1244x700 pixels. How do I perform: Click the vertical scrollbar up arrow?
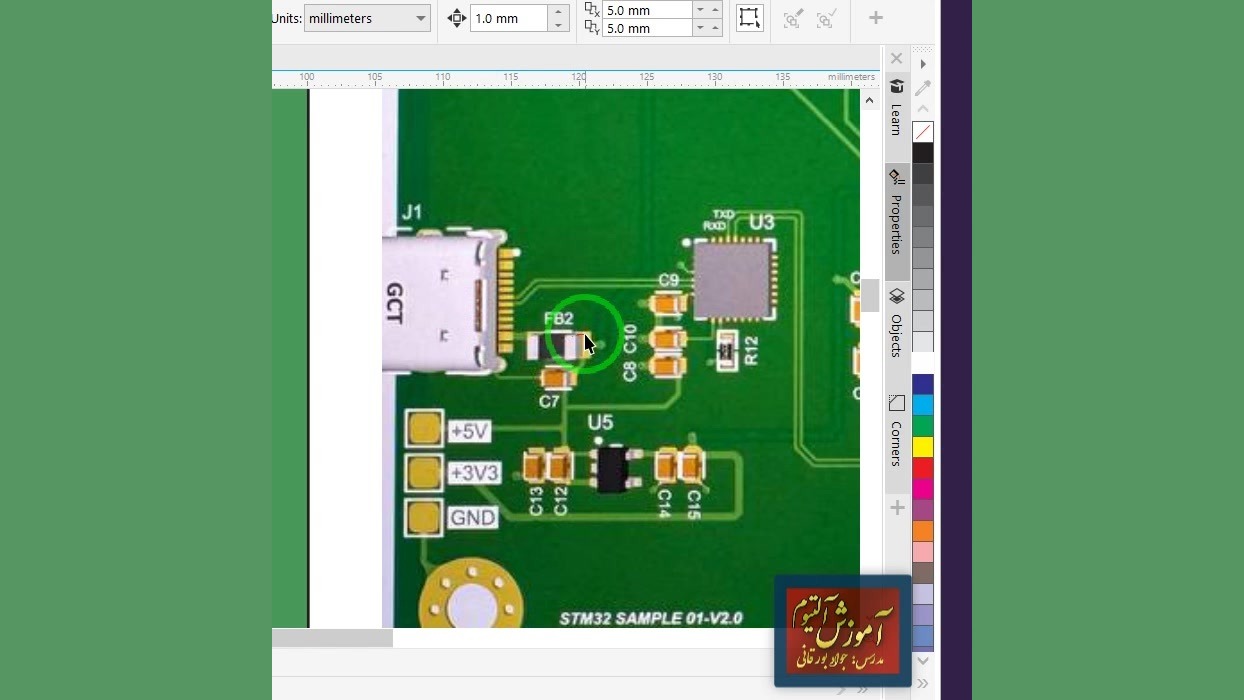869,100
